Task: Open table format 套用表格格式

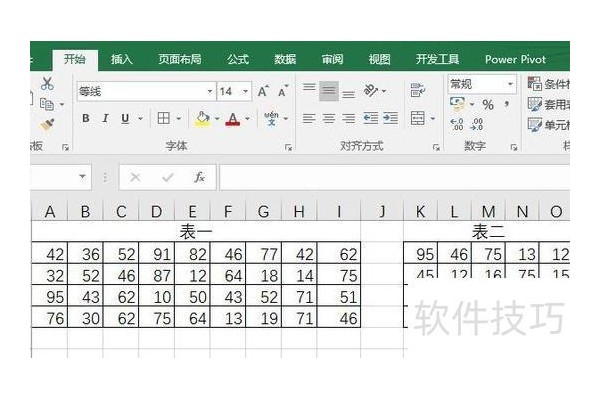Action: (x=548, y=104)
